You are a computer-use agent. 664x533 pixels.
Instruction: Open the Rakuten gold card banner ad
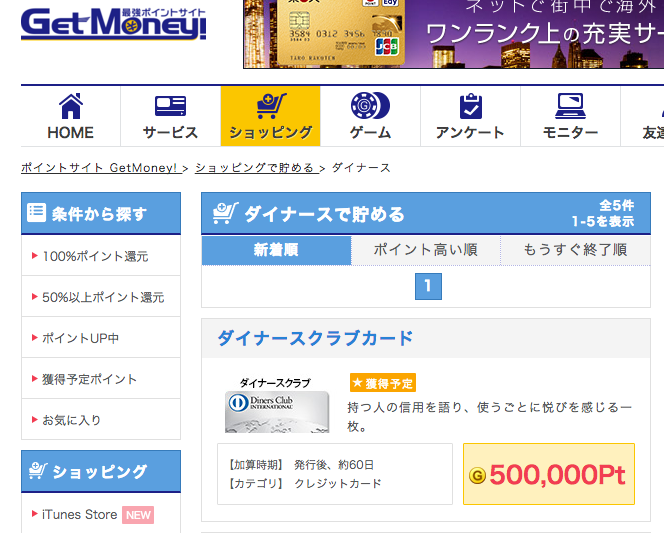(454, 34)
